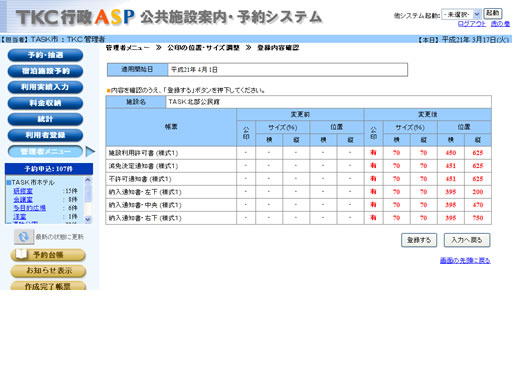This screenshot has width=512, height=384.
Task: Click the link right of ログアウト
Action: (x=500, y=24)
